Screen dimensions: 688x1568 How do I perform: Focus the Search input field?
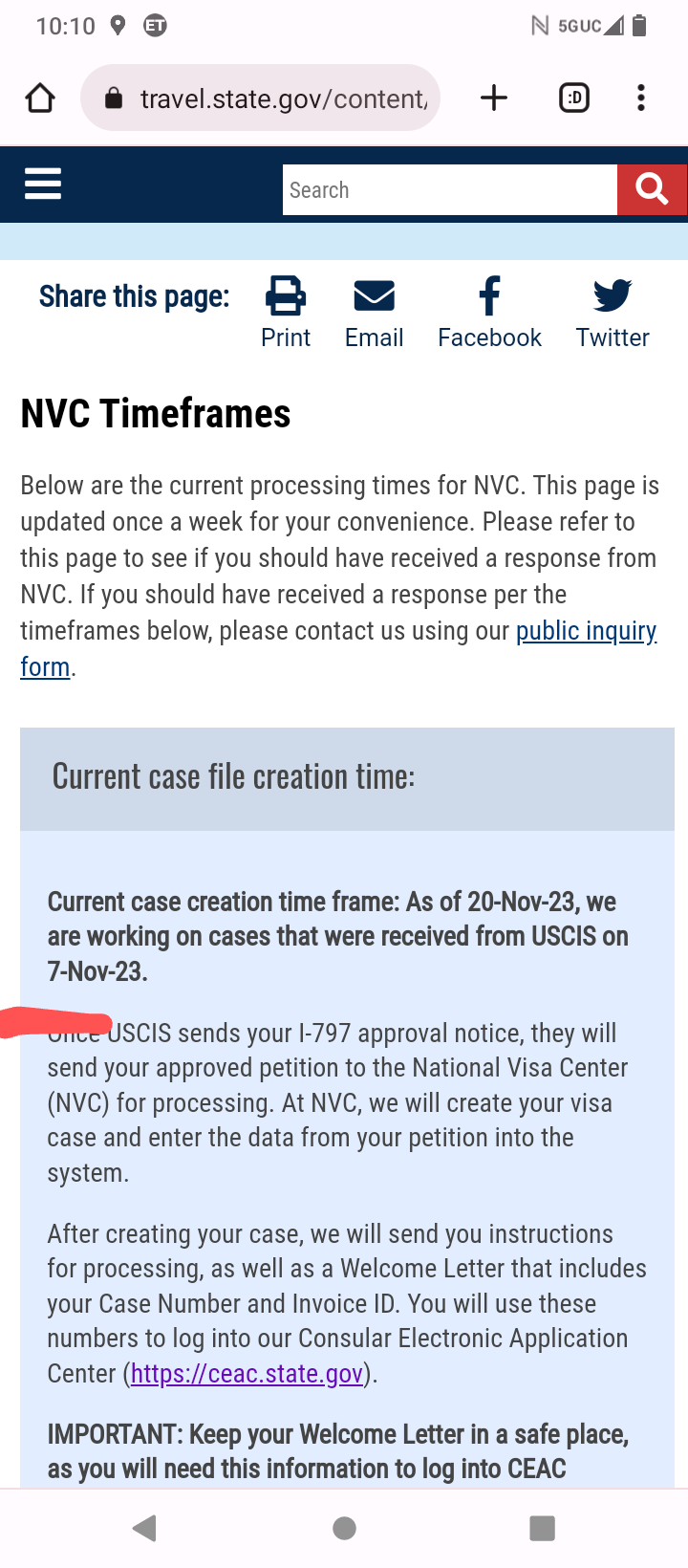[450, 189]
